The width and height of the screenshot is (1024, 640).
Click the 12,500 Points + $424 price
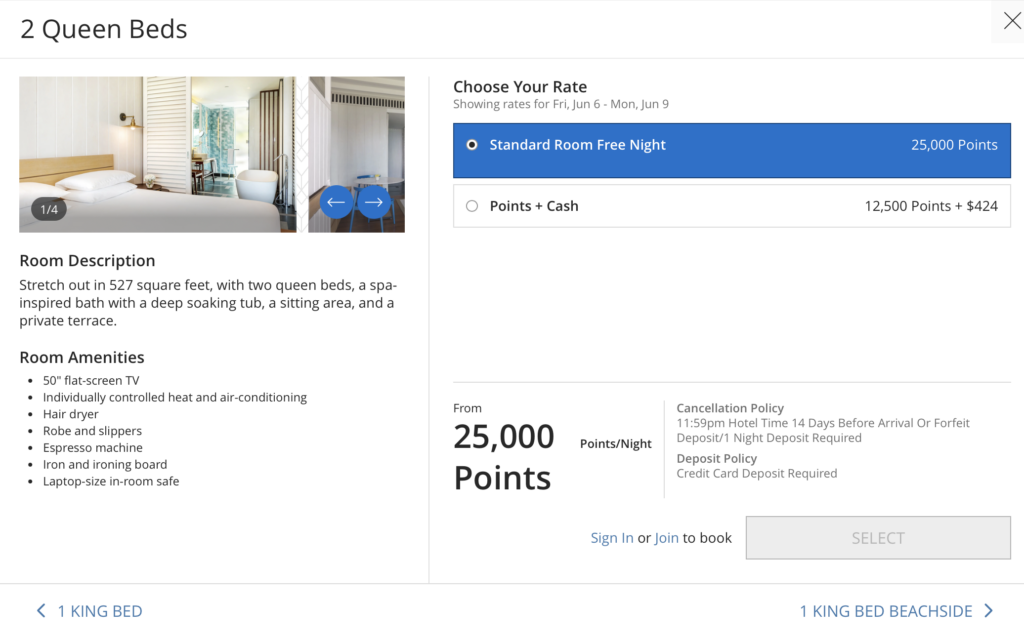coord(931,206)
